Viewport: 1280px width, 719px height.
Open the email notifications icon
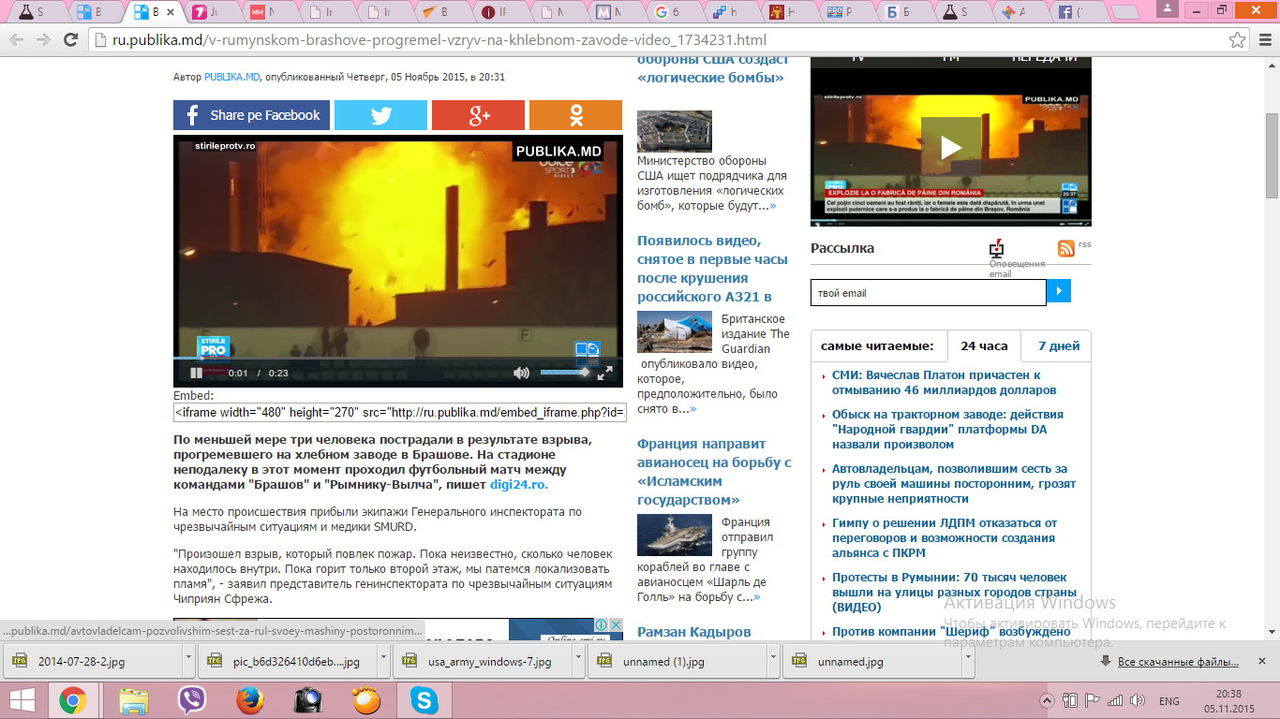996,249
